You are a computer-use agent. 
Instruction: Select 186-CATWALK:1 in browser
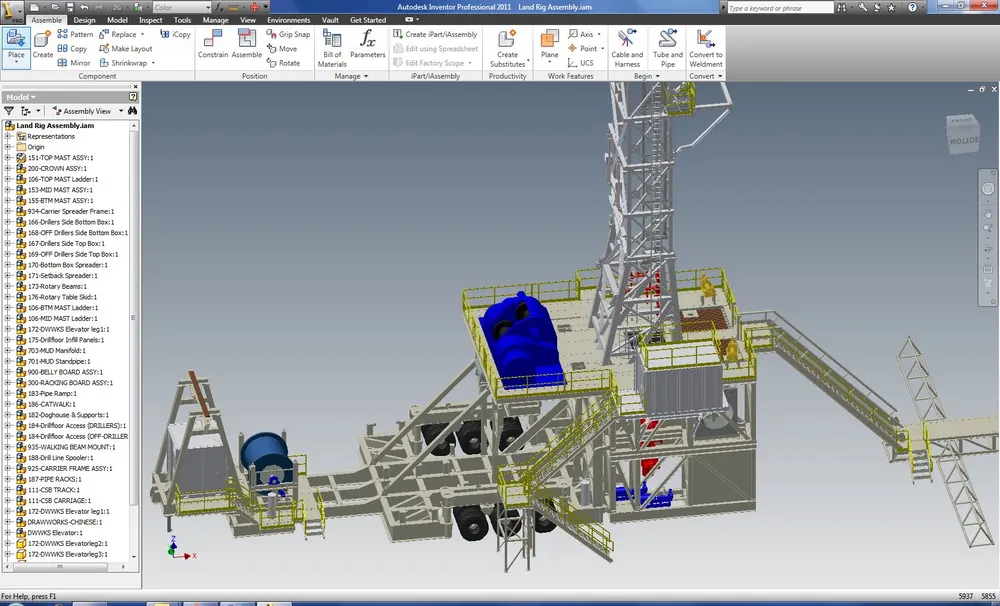(x=52, y=404)
